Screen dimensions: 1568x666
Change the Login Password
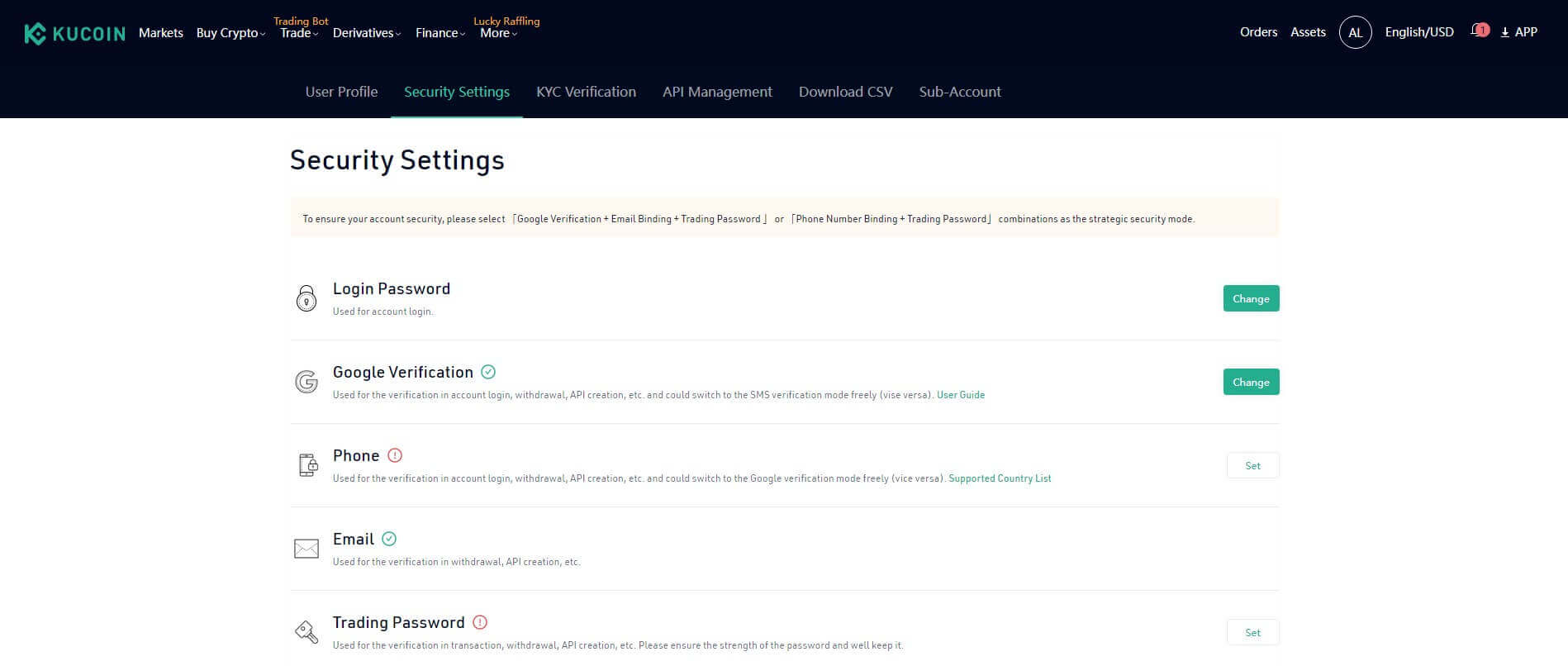[x=1251, y=298]
